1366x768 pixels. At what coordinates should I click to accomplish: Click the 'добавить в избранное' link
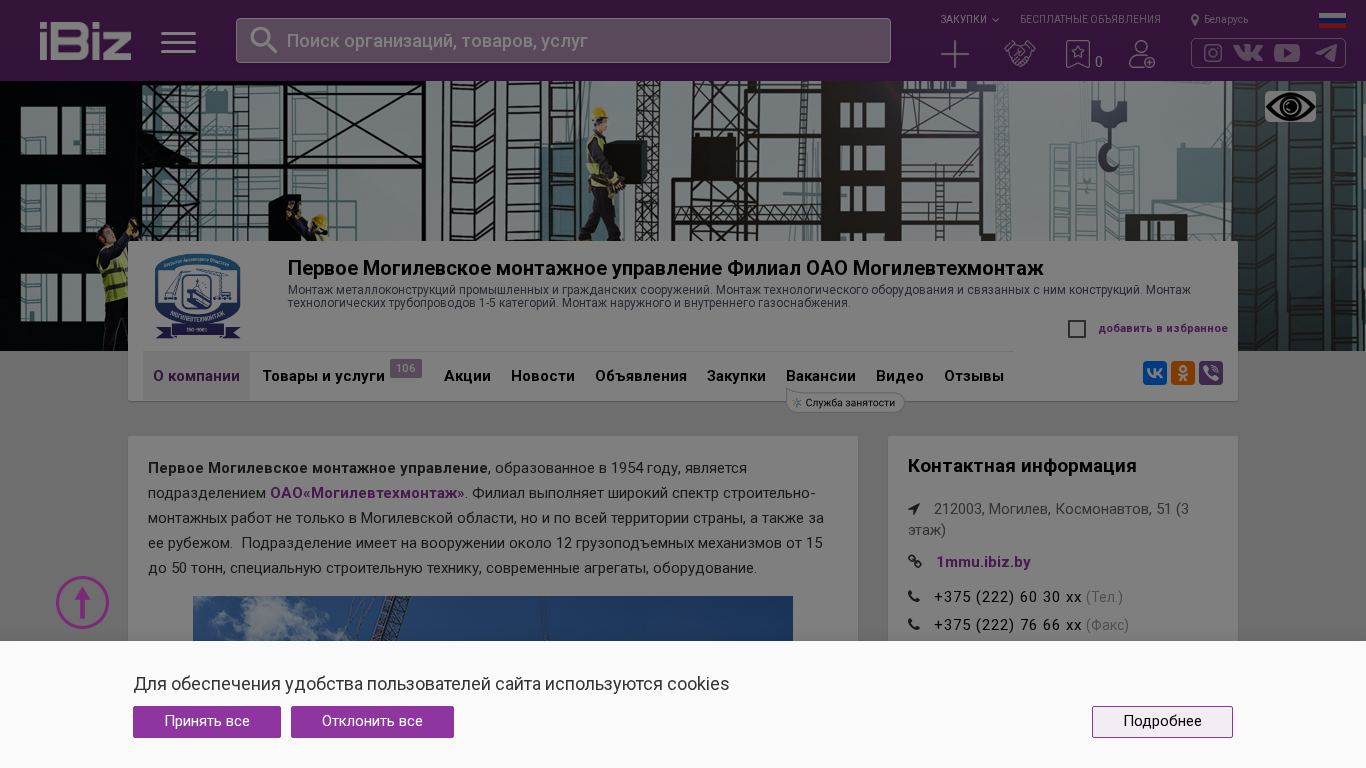pos(1163,328)
